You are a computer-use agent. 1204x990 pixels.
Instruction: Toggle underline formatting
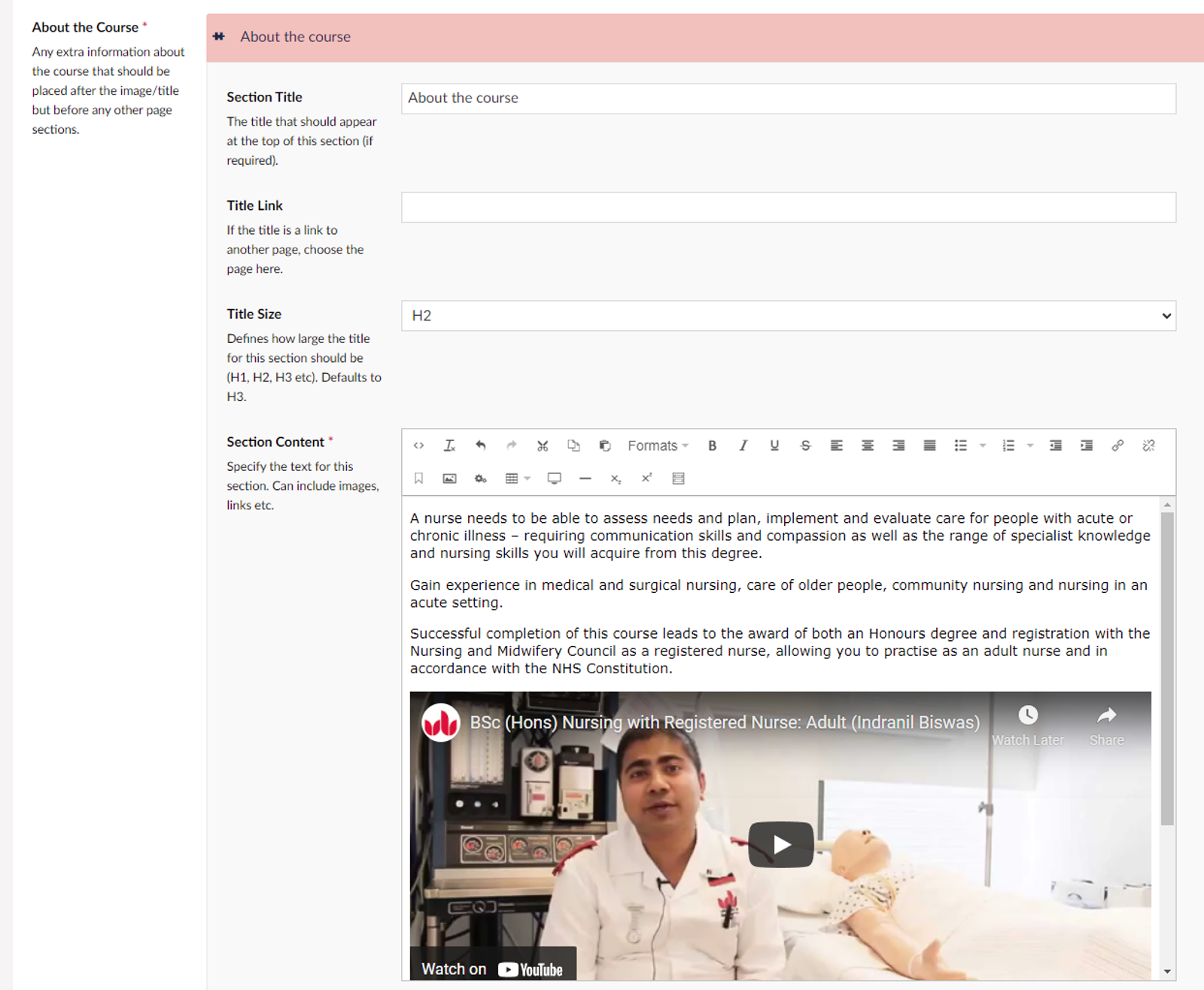[x=774, y=445]
